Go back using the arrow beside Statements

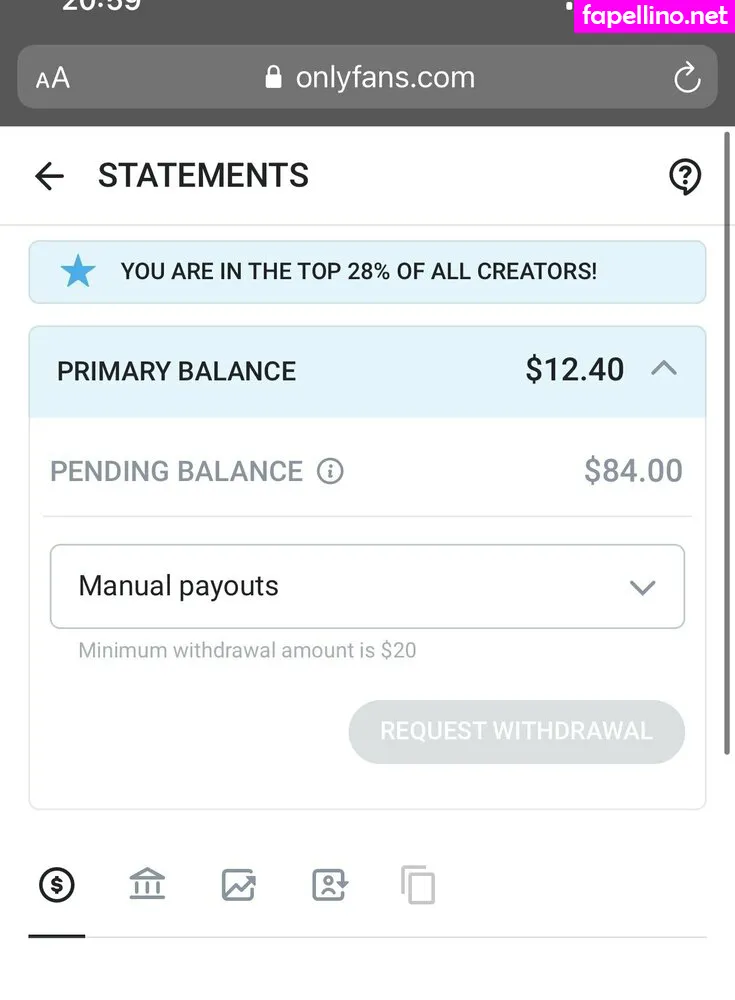(x=49, y=177)
